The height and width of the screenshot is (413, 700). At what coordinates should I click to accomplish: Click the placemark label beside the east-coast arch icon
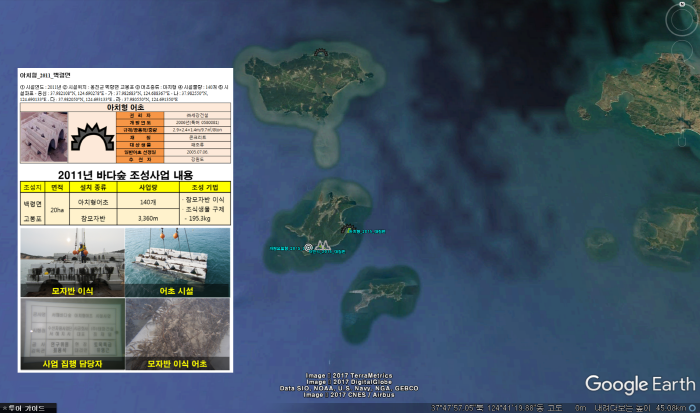[x=367, y=231]
